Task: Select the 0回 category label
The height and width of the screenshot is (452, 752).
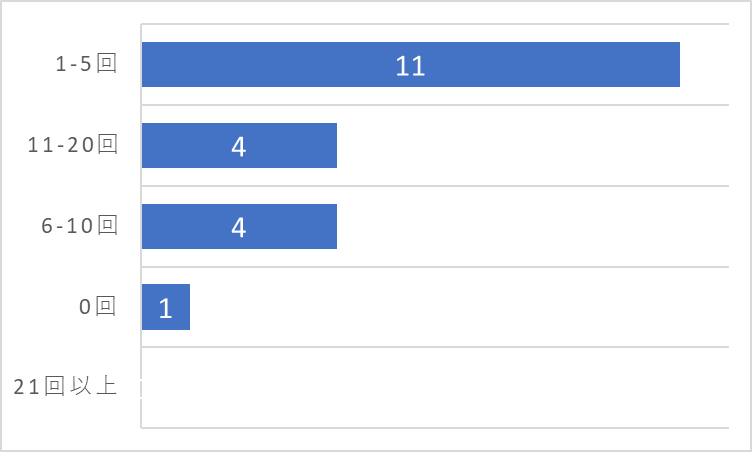Action: (98, 306)
